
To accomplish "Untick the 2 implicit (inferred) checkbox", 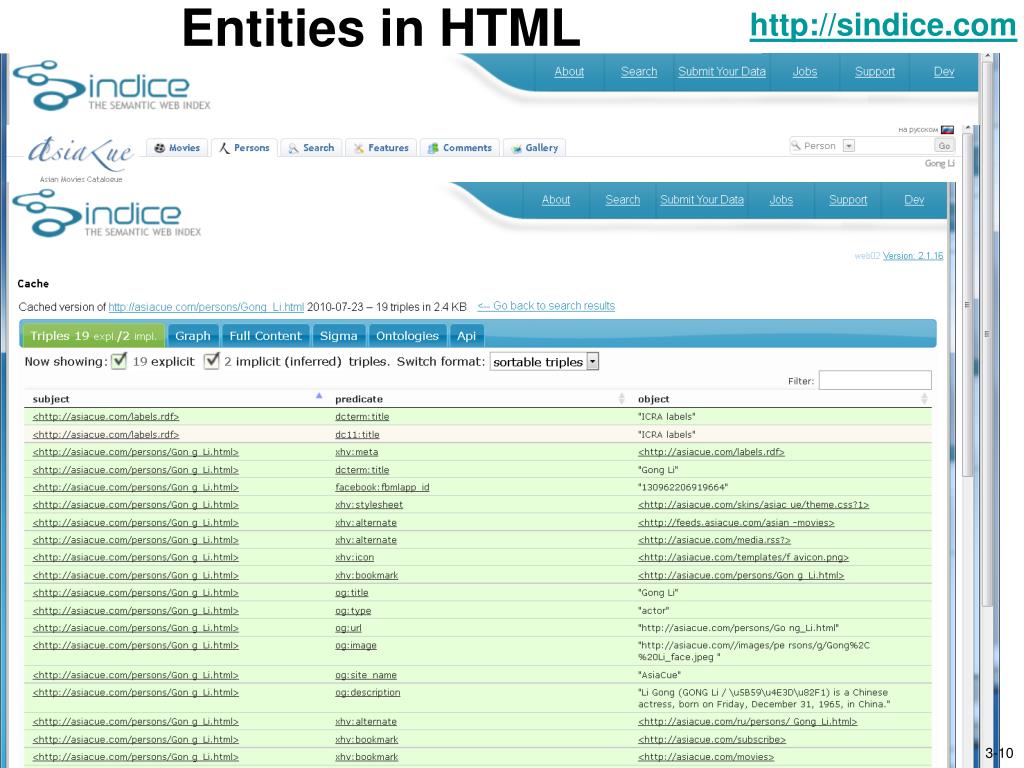I will tap(211, 360).
